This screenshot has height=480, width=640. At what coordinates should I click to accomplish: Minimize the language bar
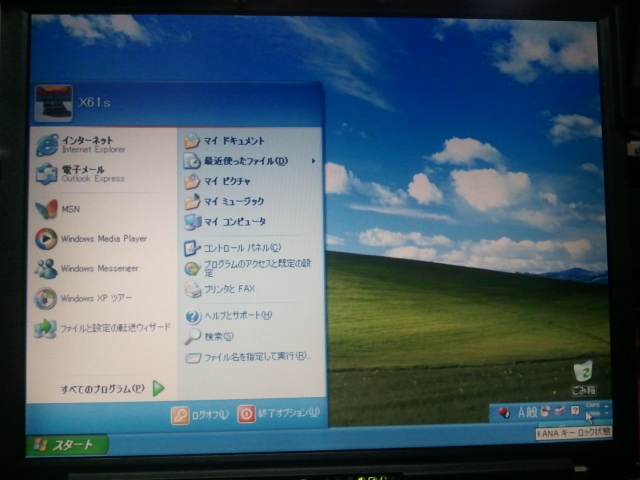[606, 407]
